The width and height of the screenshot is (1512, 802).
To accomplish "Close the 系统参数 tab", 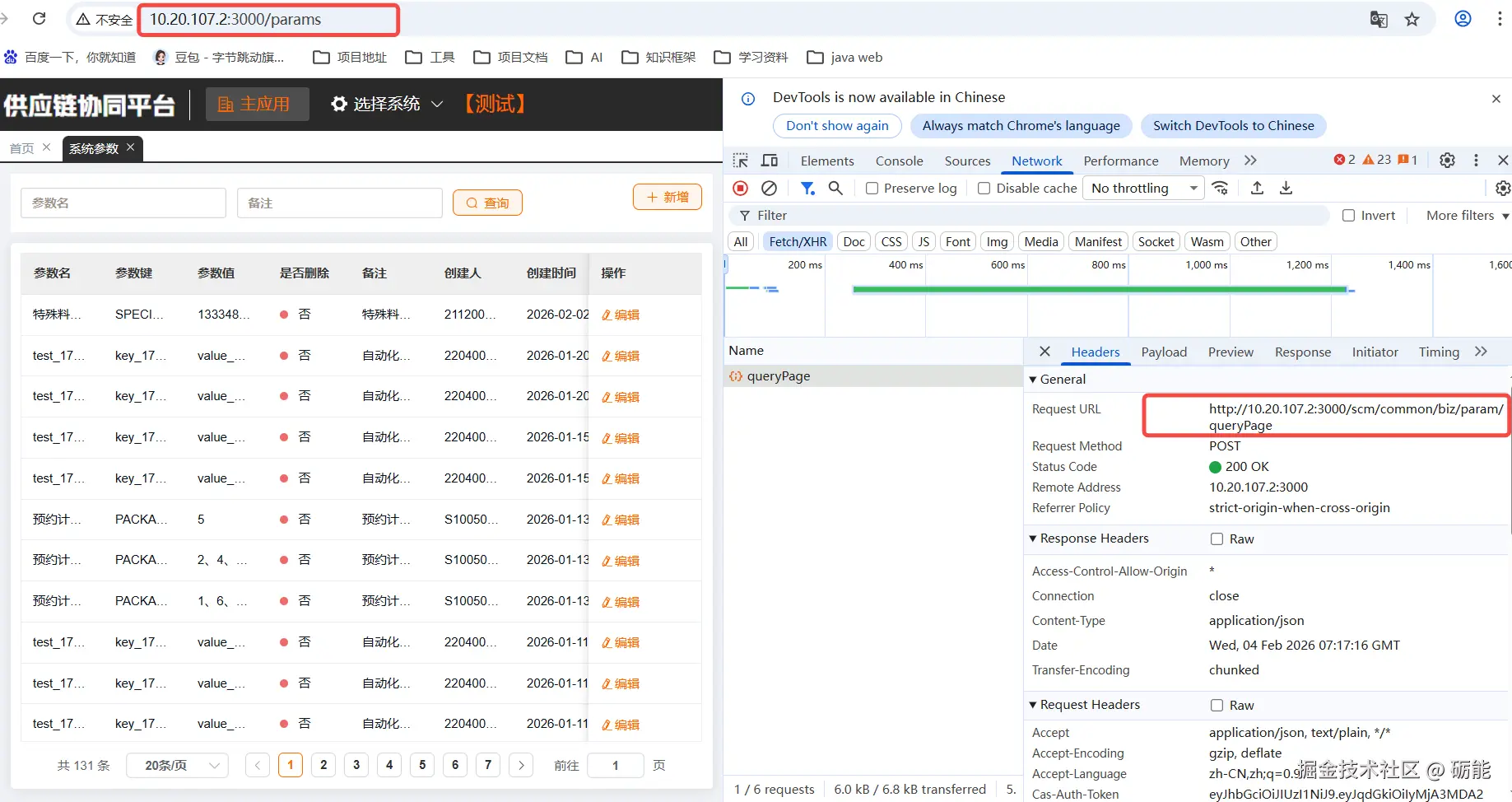I will pos(130,147).
